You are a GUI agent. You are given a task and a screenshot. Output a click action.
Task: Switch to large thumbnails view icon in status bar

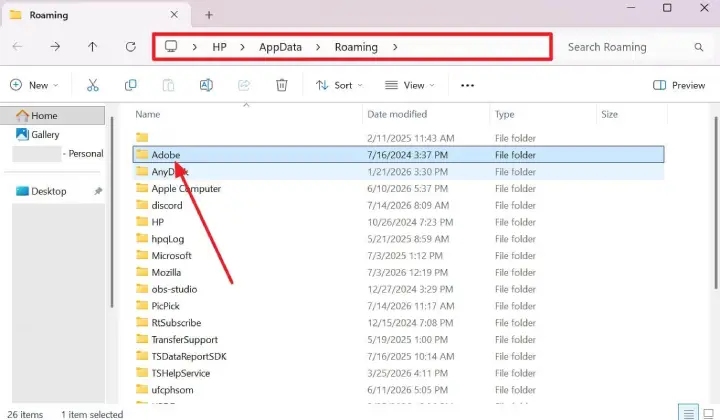(x=708, y=413)
